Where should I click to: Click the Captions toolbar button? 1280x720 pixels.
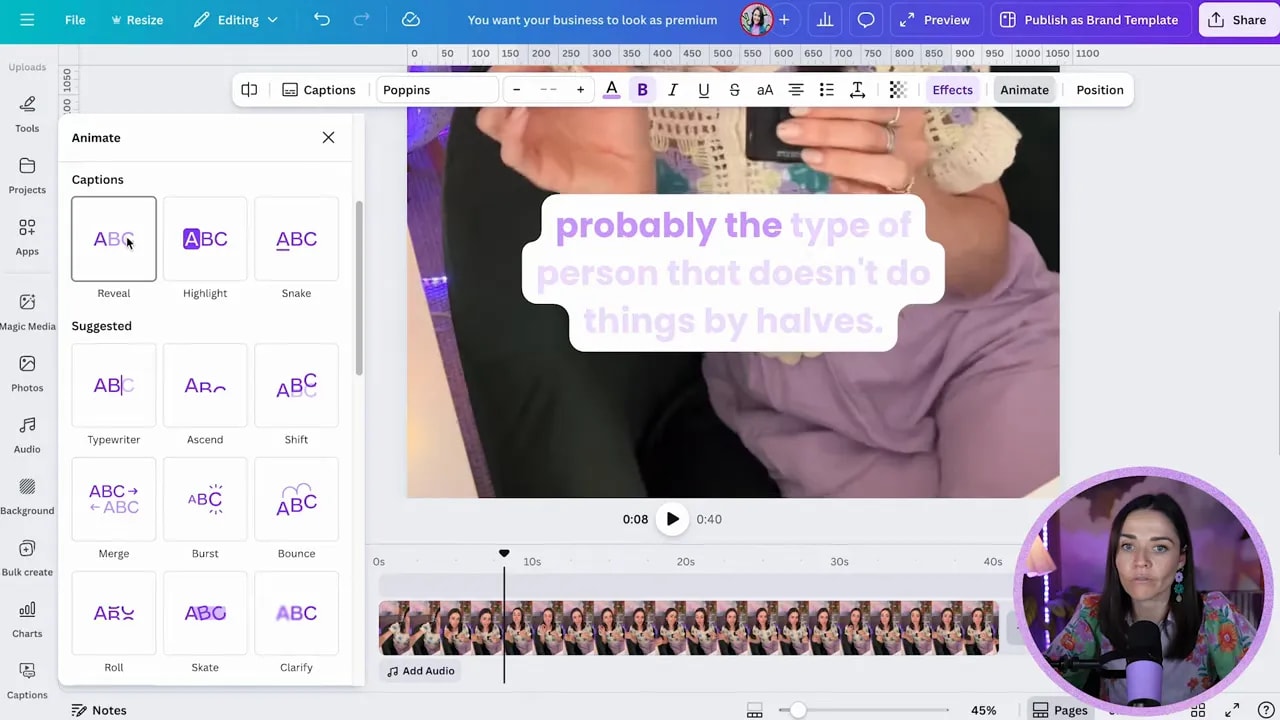point(319,90)
